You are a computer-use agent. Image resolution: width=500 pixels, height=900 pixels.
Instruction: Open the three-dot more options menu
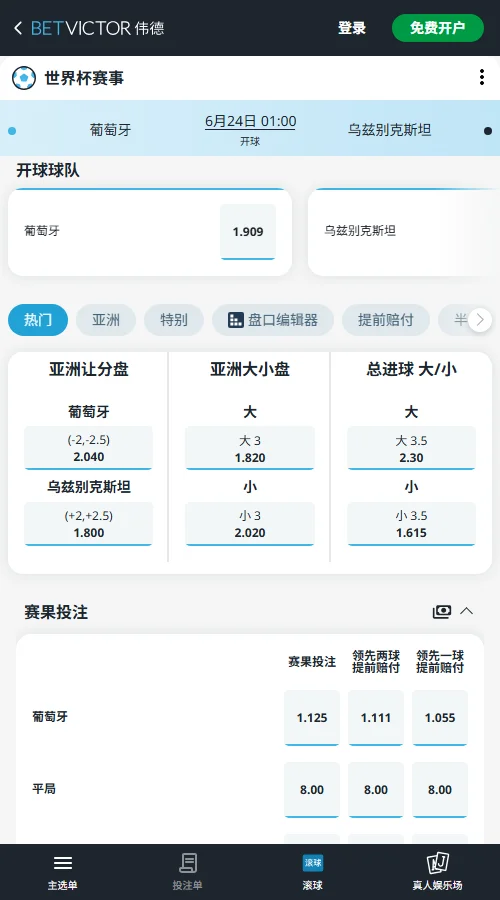pos(482,77)
